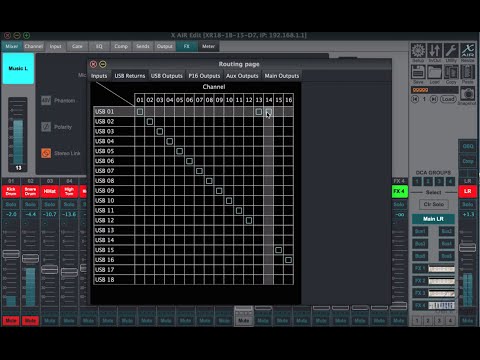This screenshot has height=360, width=480.
Task: Open the Utility wrench icon
Action: [x=451, y=51]
